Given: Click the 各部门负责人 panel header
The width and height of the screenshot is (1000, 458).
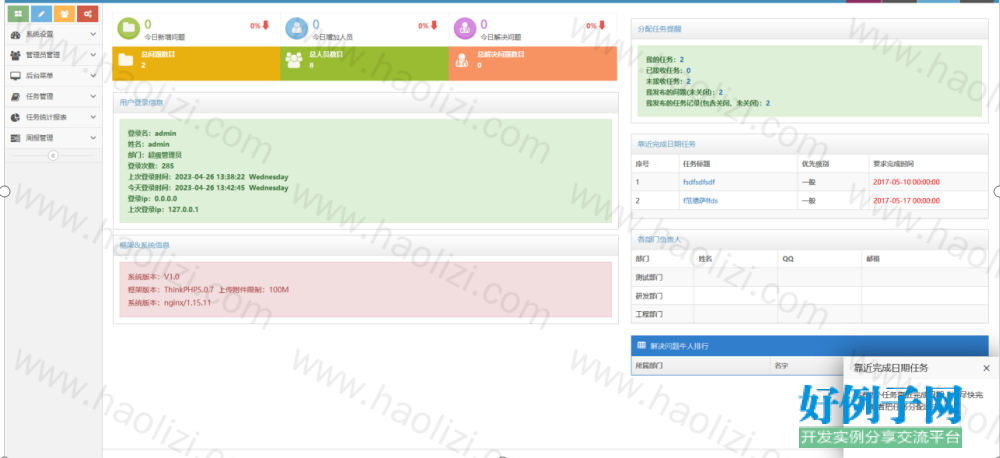Looking at the screenshot, I should [x=810, y=240].
